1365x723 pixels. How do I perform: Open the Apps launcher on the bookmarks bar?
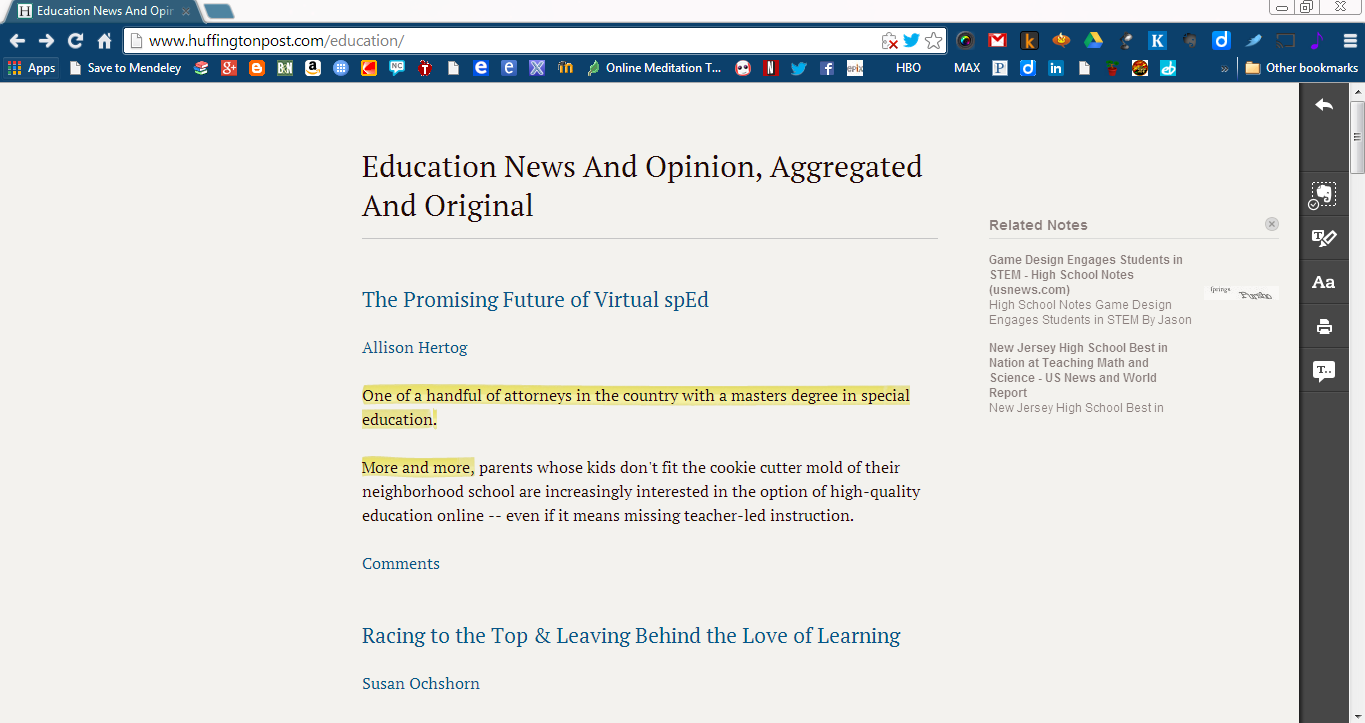pos(31,68)
